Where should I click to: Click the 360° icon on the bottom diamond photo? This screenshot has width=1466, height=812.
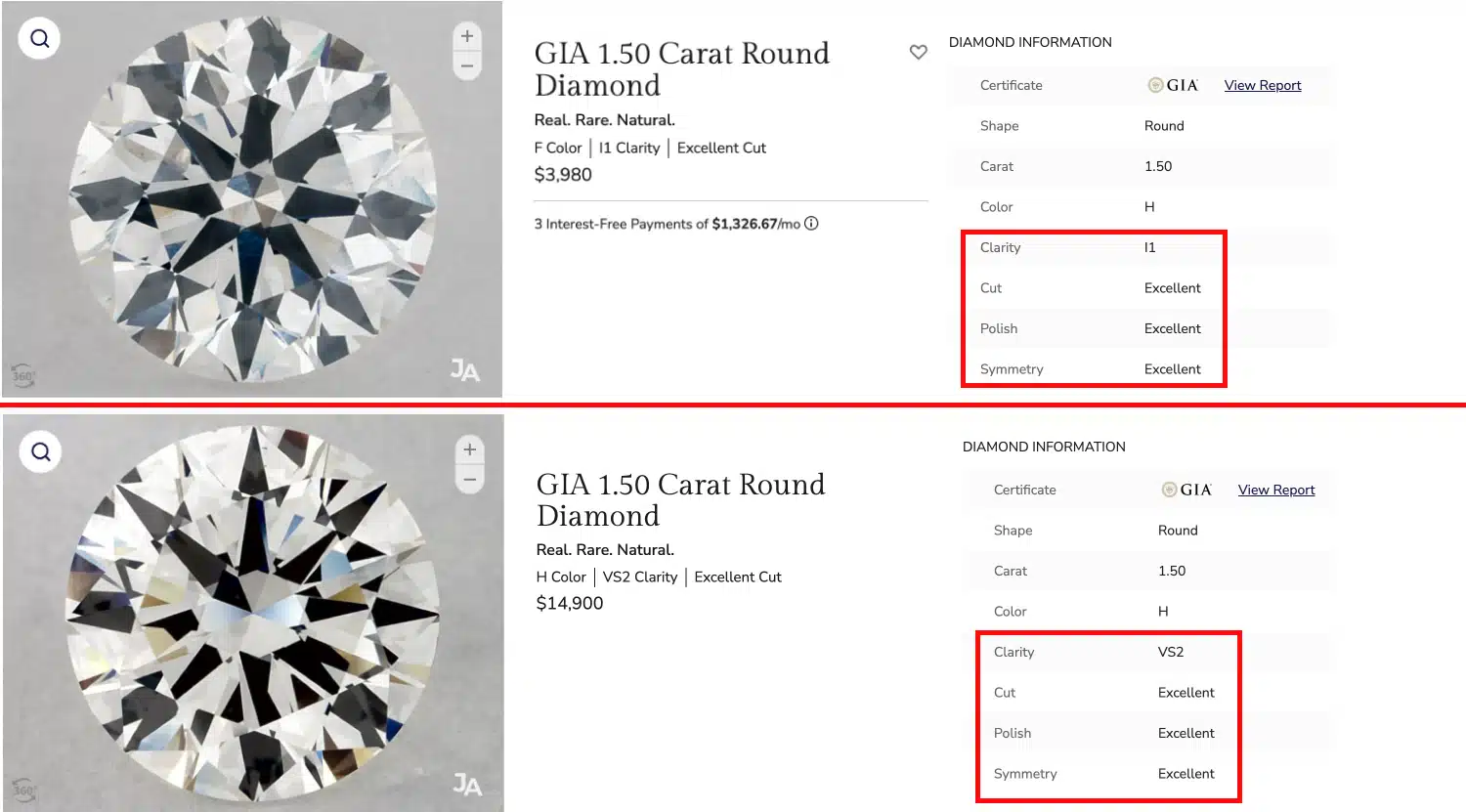[x=23, y=789]
